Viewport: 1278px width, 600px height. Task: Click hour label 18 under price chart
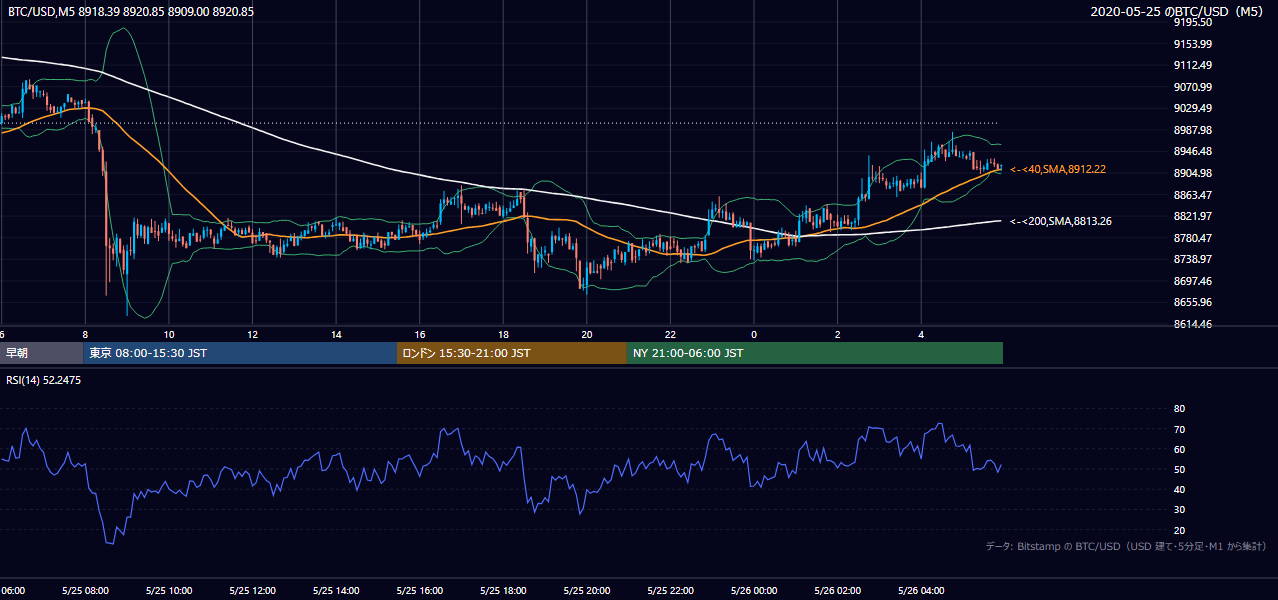click(x=503, y=334)
